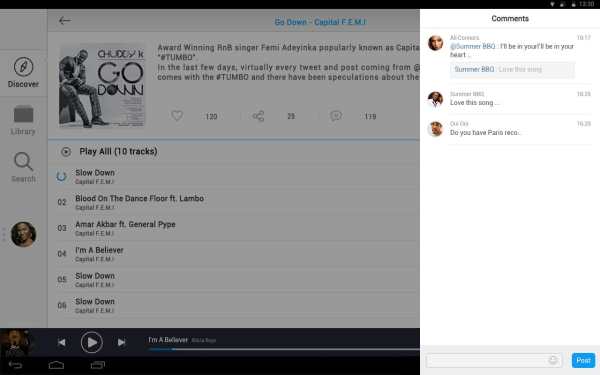
Task: Skip to next track in player
Action: click(x=121, y=342)
